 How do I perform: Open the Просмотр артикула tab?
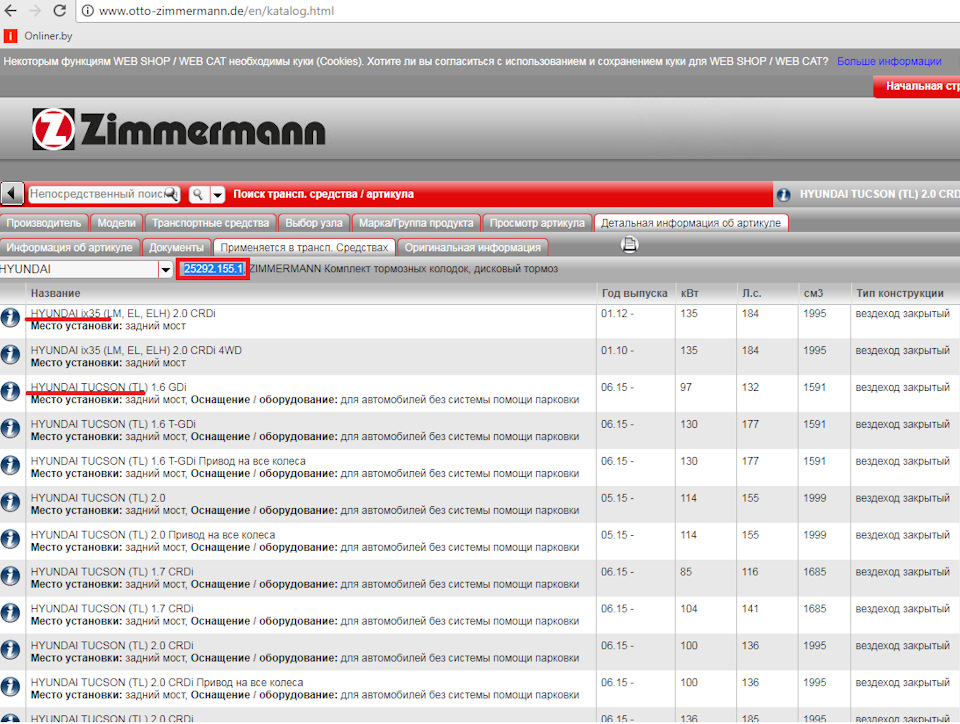537,223
